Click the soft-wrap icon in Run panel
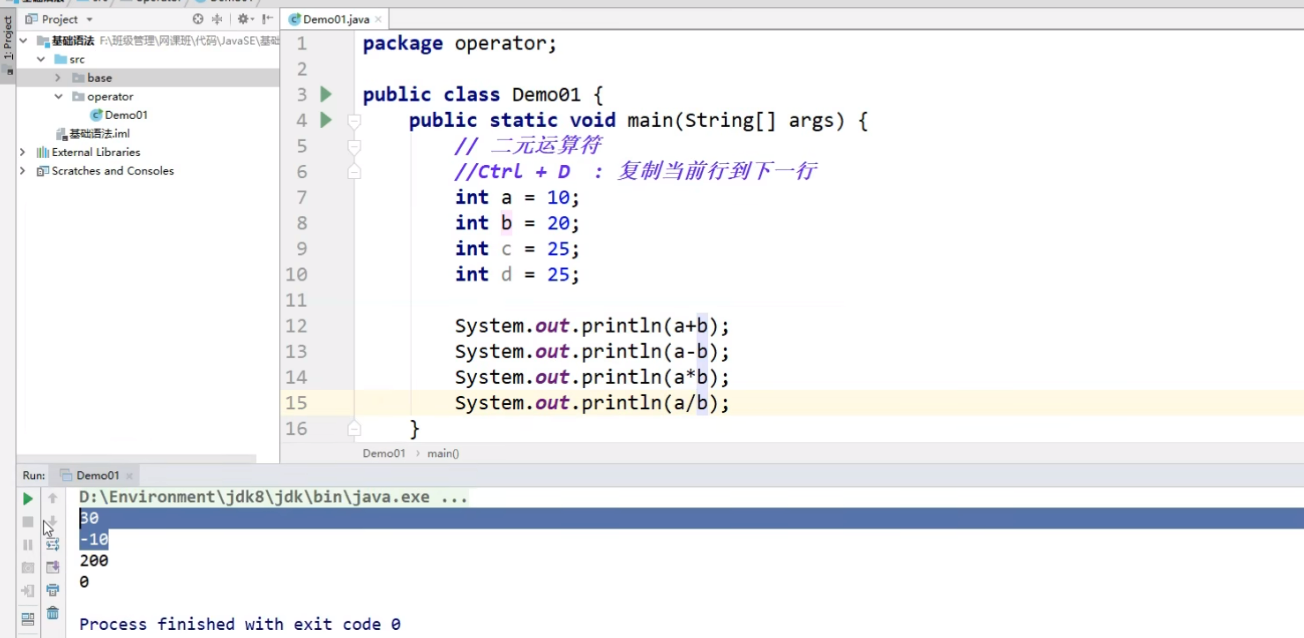This screenshot has height=638, width=1304. pos(53,544)
